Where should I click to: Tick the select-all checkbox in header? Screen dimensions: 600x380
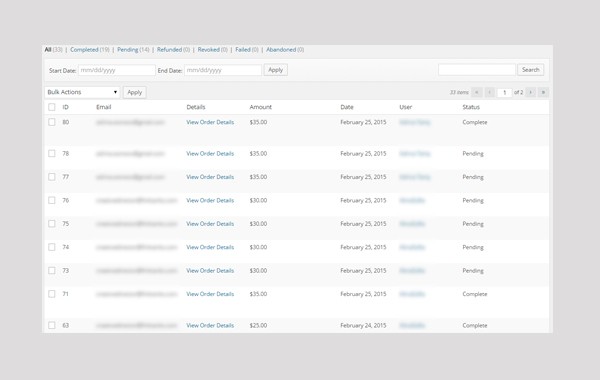pos(52,107)
